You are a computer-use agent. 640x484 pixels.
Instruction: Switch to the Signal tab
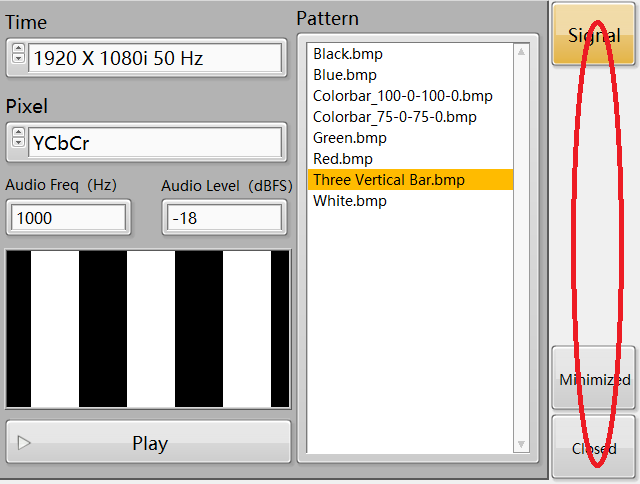coord(594,35)
